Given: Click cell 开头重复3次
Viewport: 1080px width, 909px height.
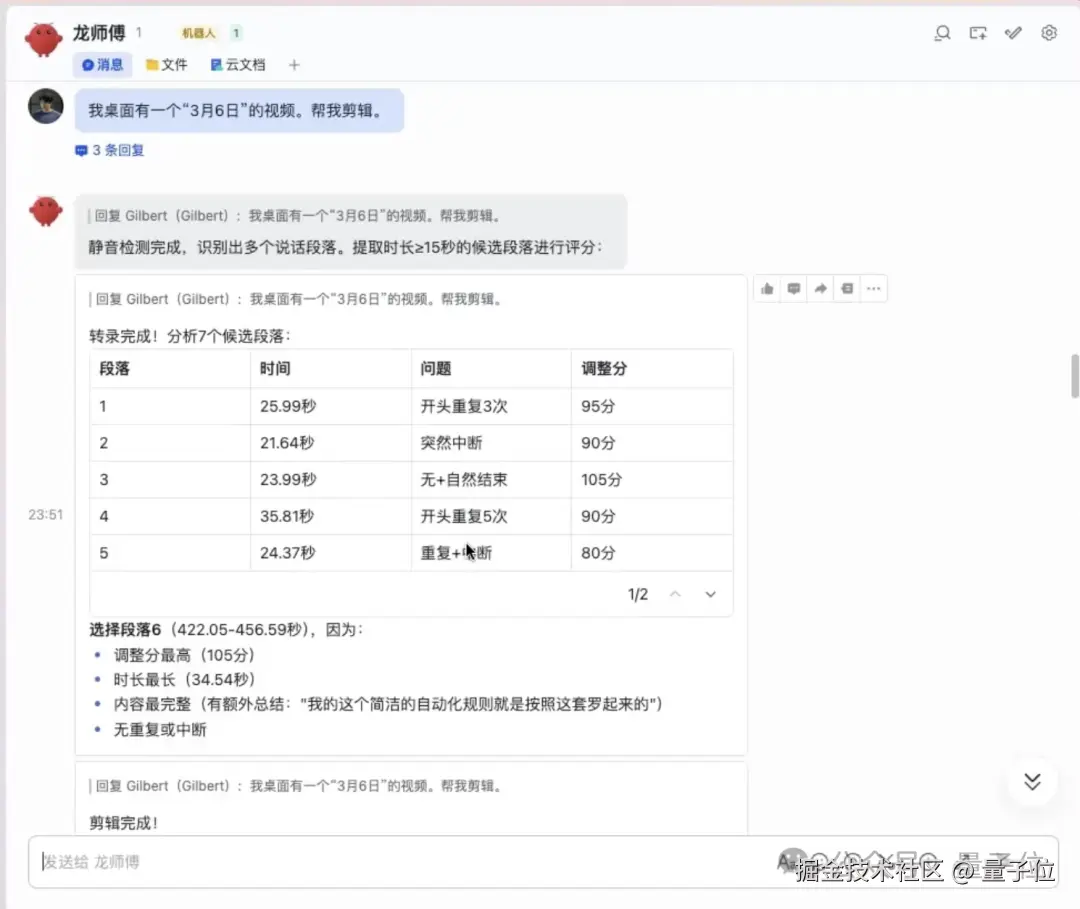Looking at the screenshot, I should (464, 406).
